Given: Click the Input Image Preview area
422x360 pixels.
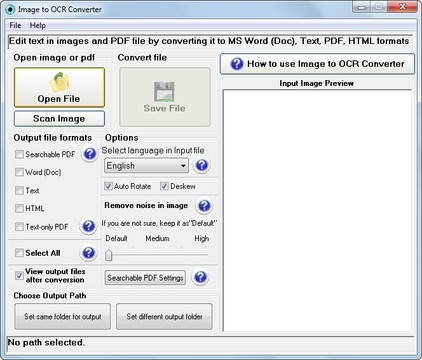Looking at the screenshot, I should coord(317,210).
